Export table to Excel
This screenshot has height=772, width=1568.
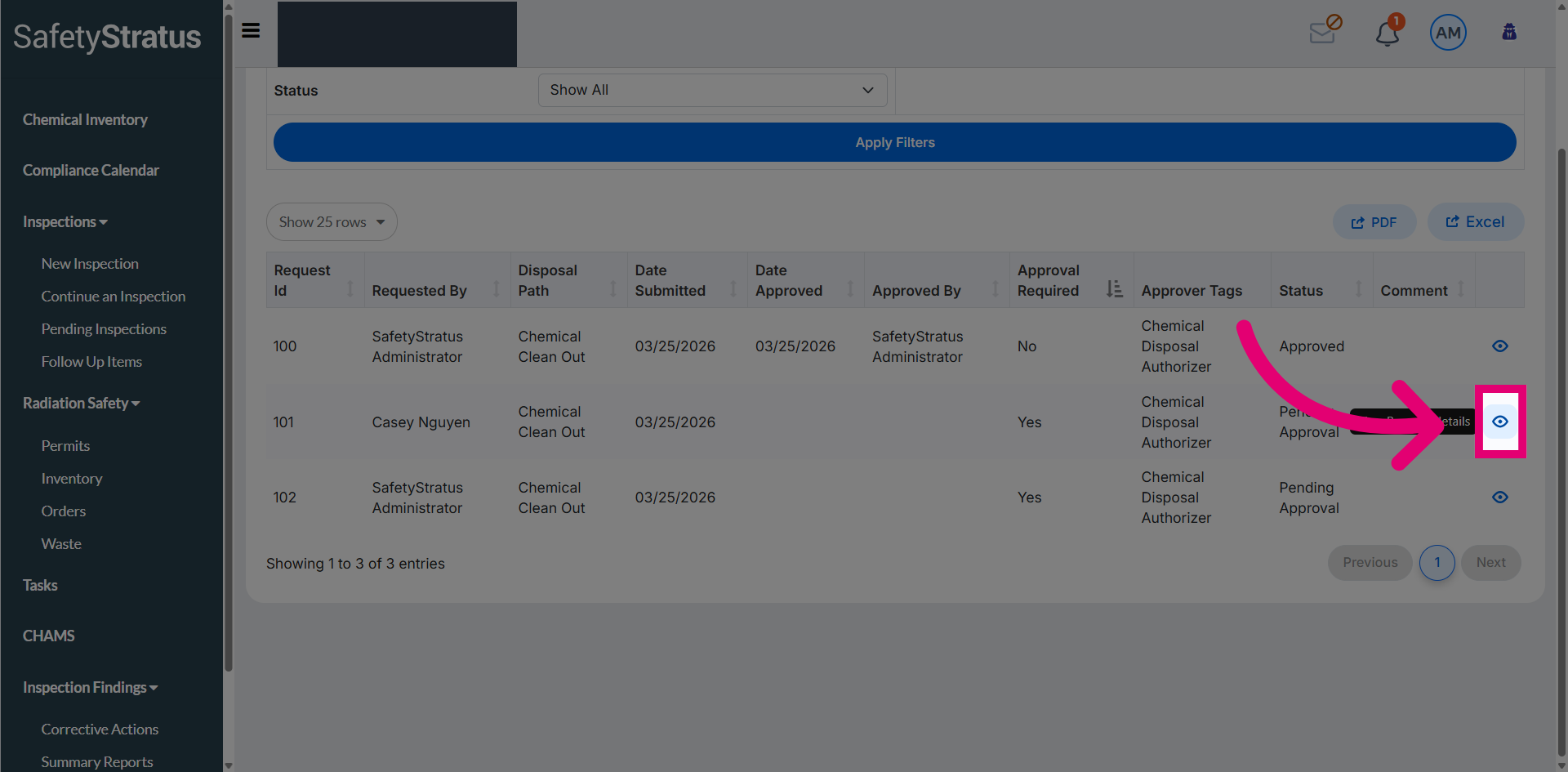click(1475, 222)
